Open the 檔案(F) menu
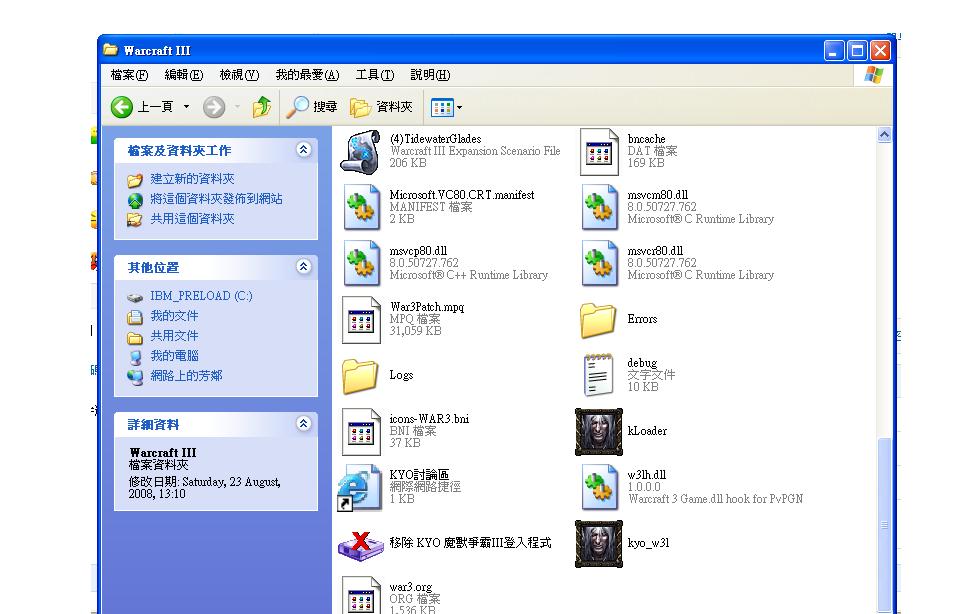This screenshot has height=614, width=958. pyautogui.click(x=130, y=75)
